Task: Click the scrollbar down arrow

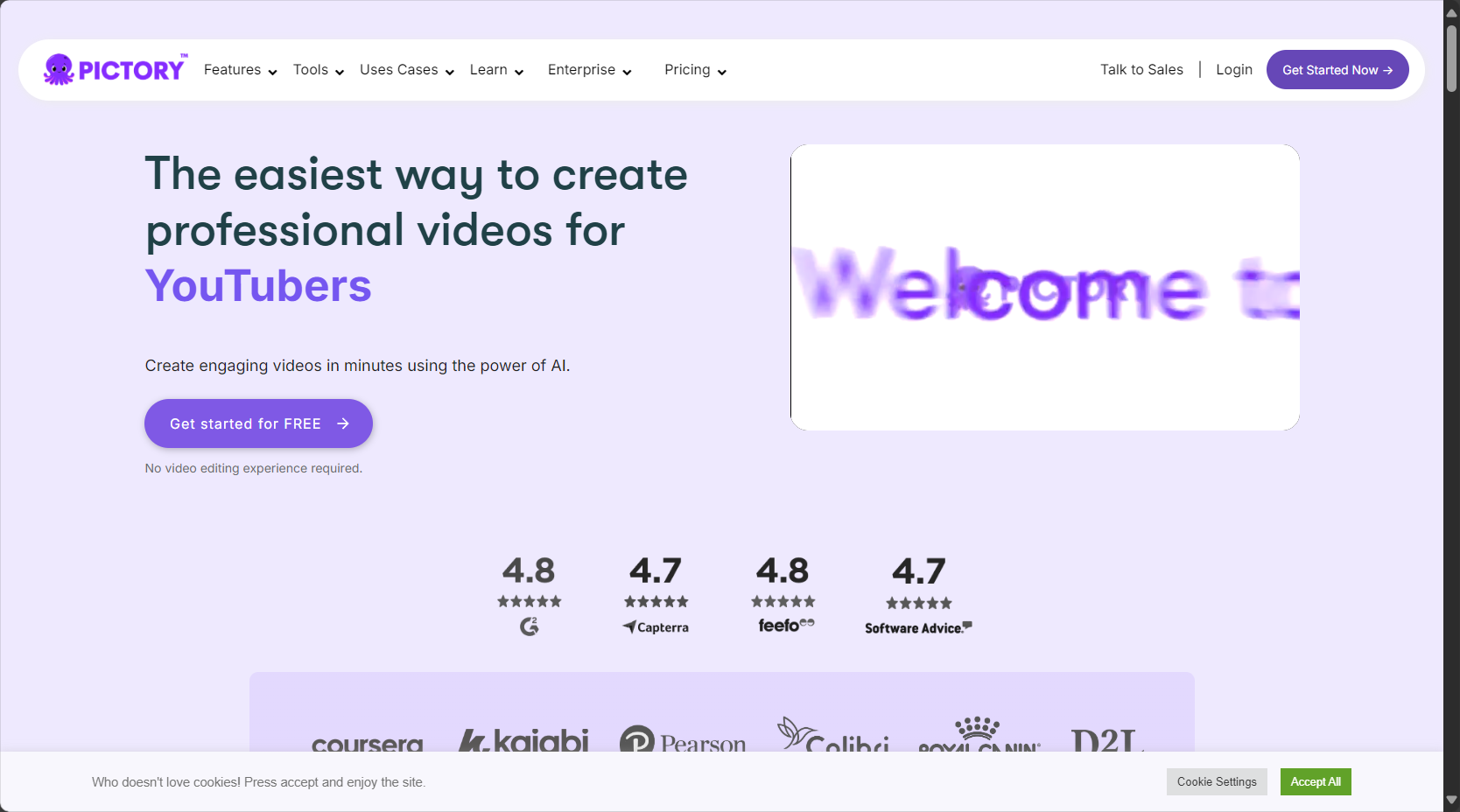Action: (x=1451, y=800)
